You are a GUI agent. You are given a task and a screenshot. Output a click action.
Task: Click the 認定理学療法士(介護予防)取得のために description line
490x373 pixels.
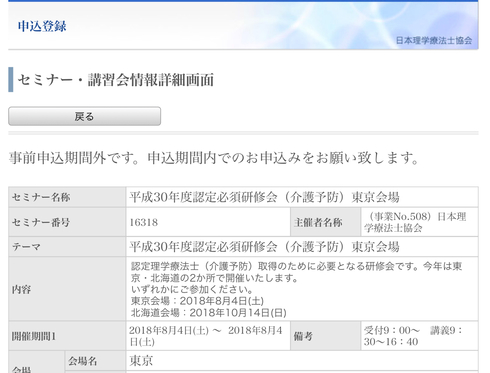297,266
